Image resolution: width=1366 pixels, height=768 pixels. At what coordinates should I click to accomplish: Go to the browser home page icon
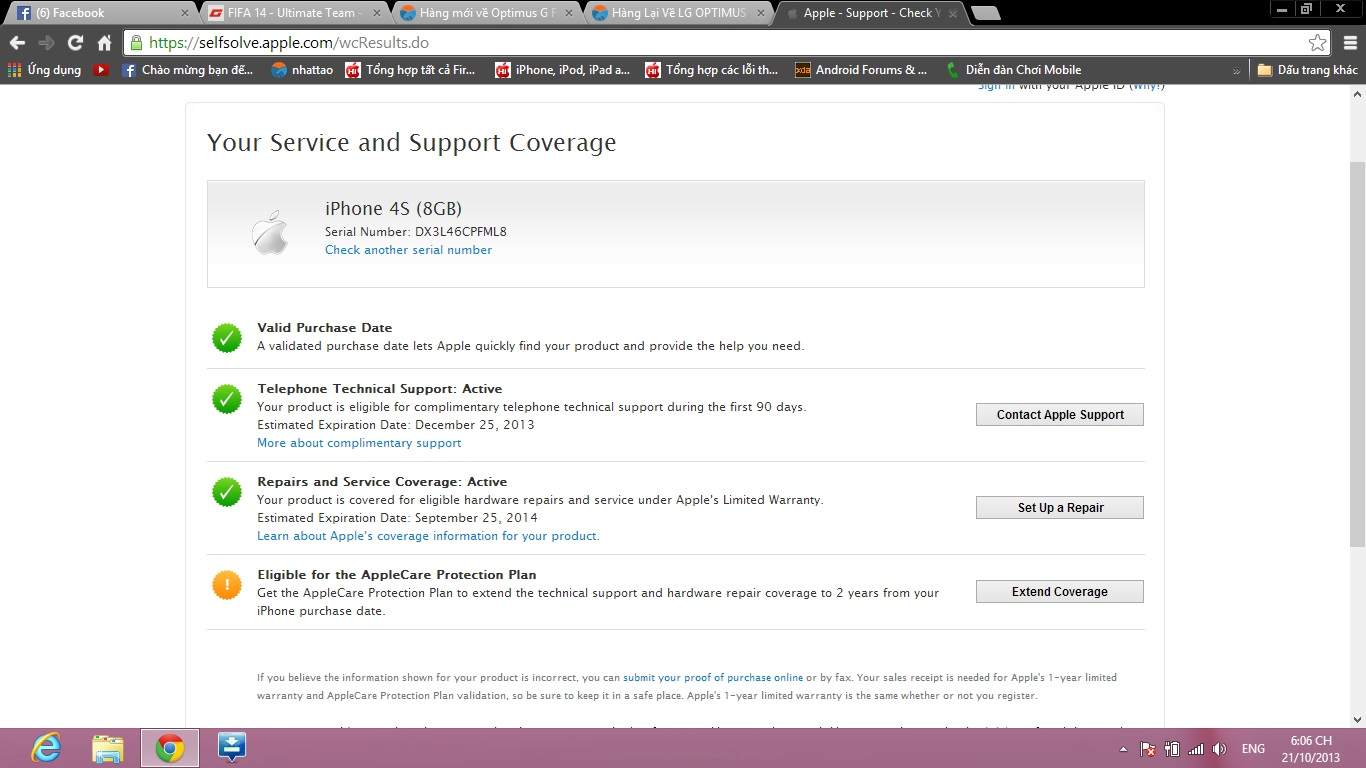[104, 43]
